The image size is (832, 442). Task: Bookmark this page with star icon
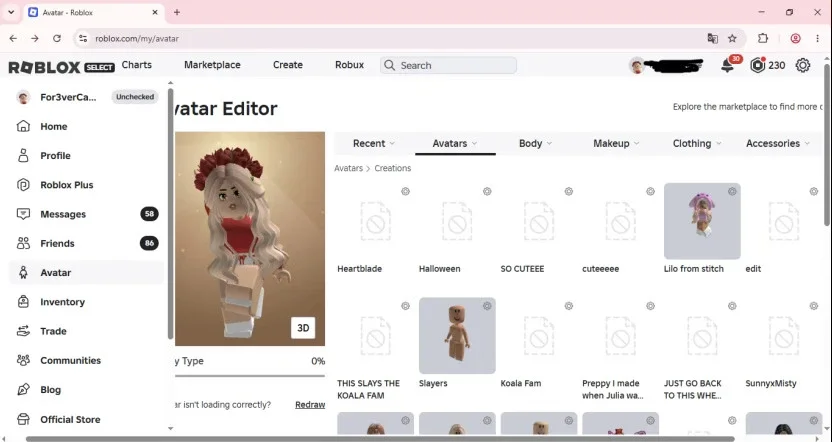pos(732,38)
